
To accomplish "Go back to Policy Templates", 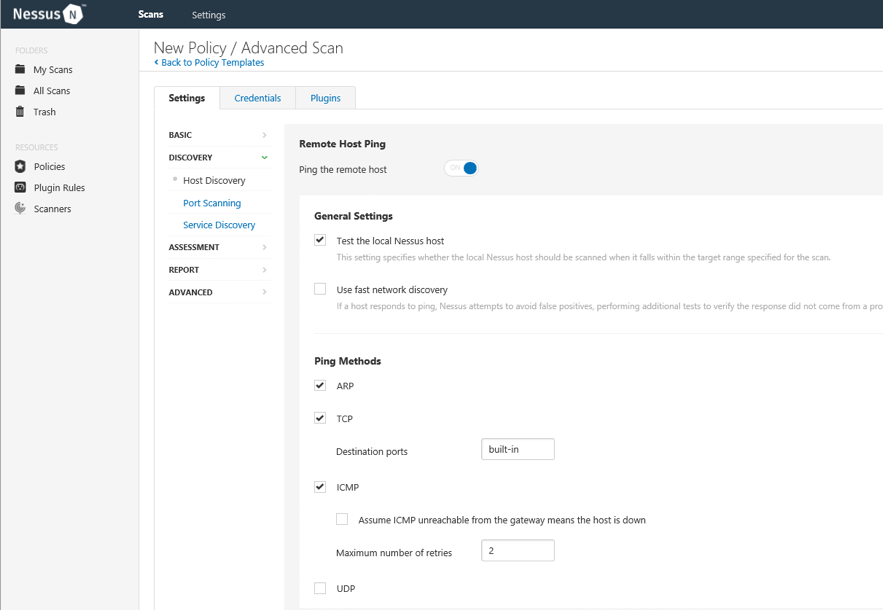I will click(x=211, y=62).
